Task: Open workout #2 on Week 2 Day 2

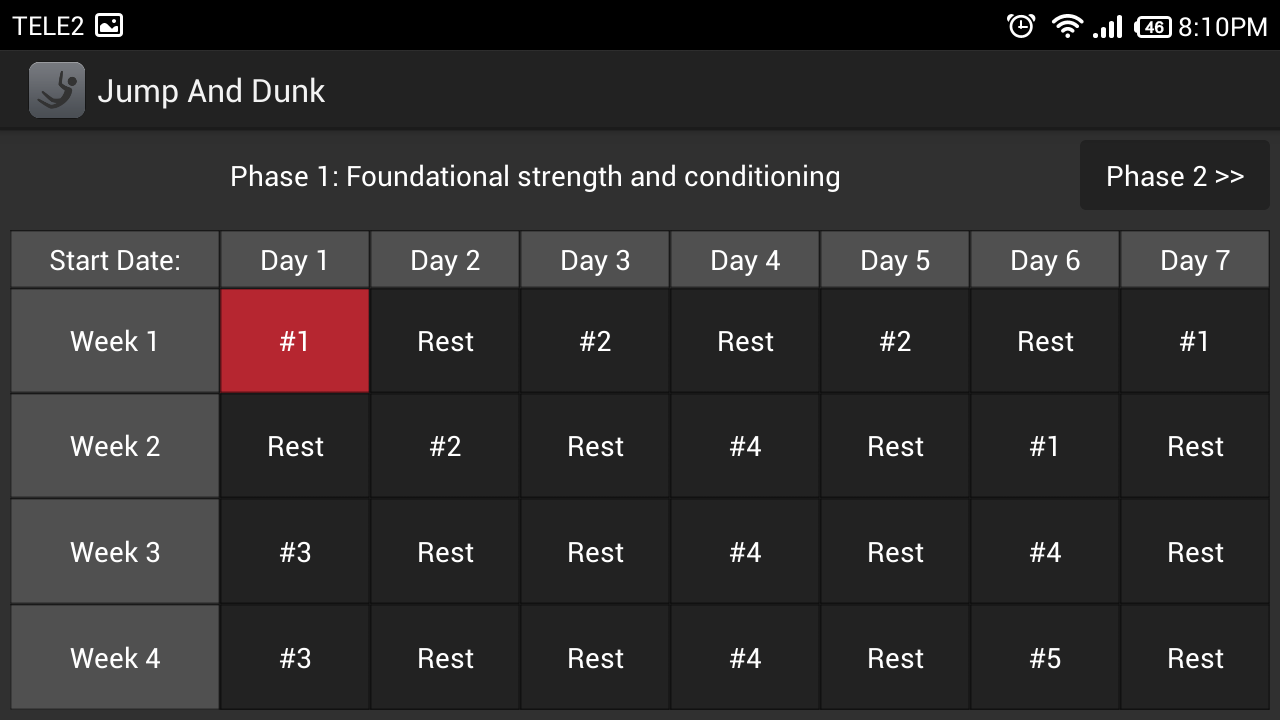Action: click(445, 446)
